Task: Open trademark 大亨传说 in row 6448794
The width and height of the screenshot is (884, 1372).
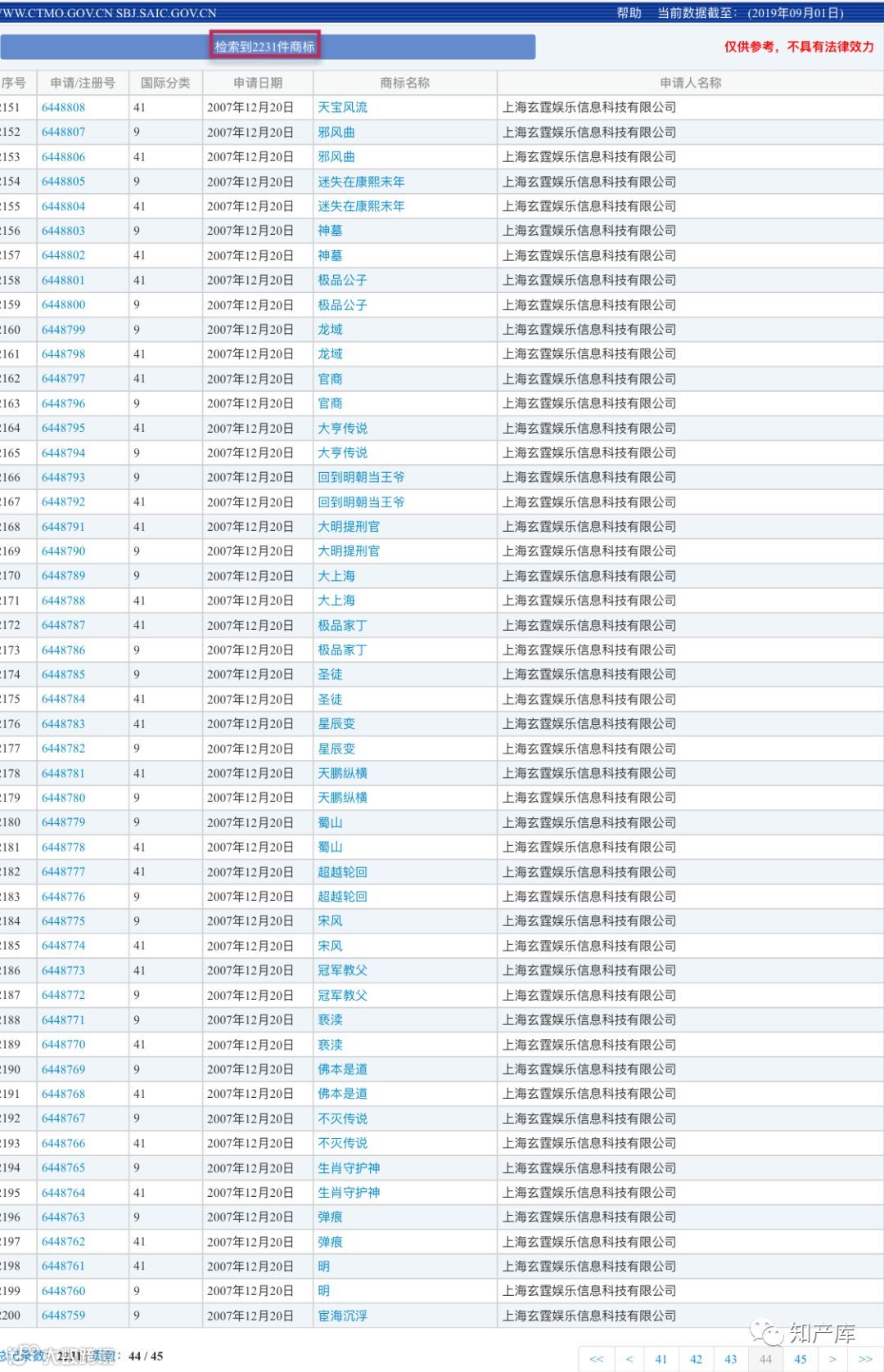Action: (x=343, y=452)
